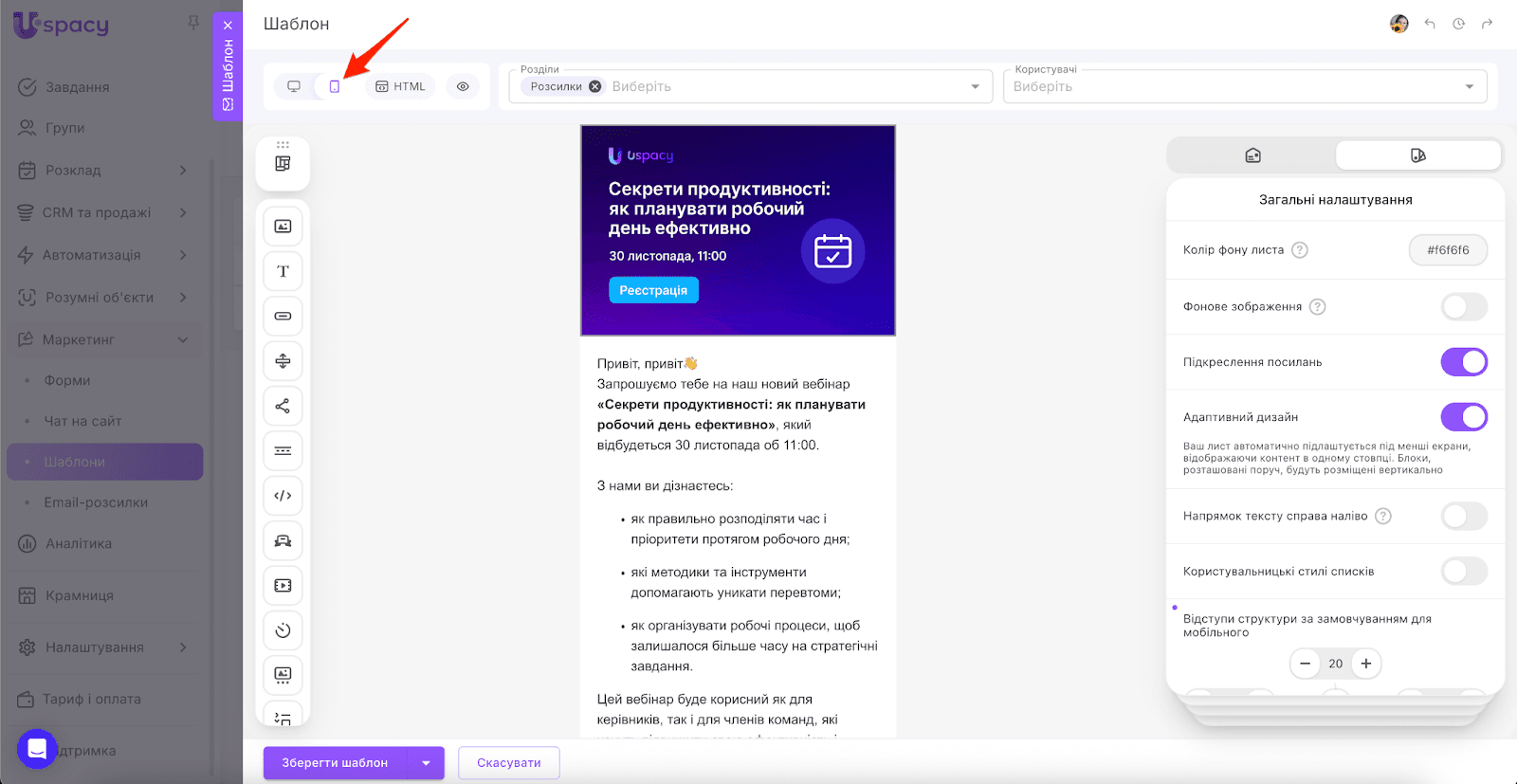Switch to the appearance settings tab
The image size is (1517, 784).
pyautogui.click(x=1418, y=155)
